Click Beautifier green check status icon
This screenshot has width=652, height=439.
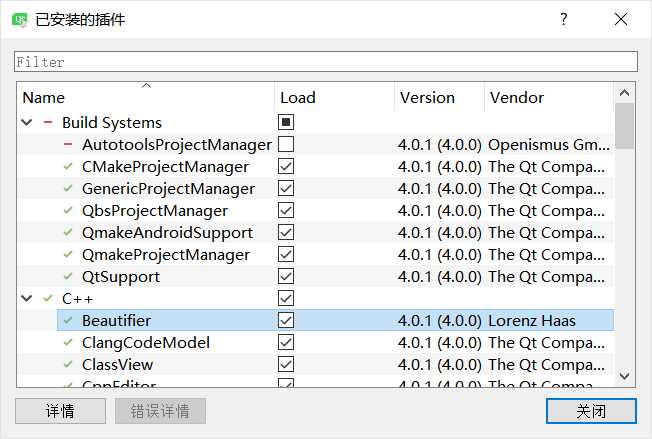pos(68,321)
